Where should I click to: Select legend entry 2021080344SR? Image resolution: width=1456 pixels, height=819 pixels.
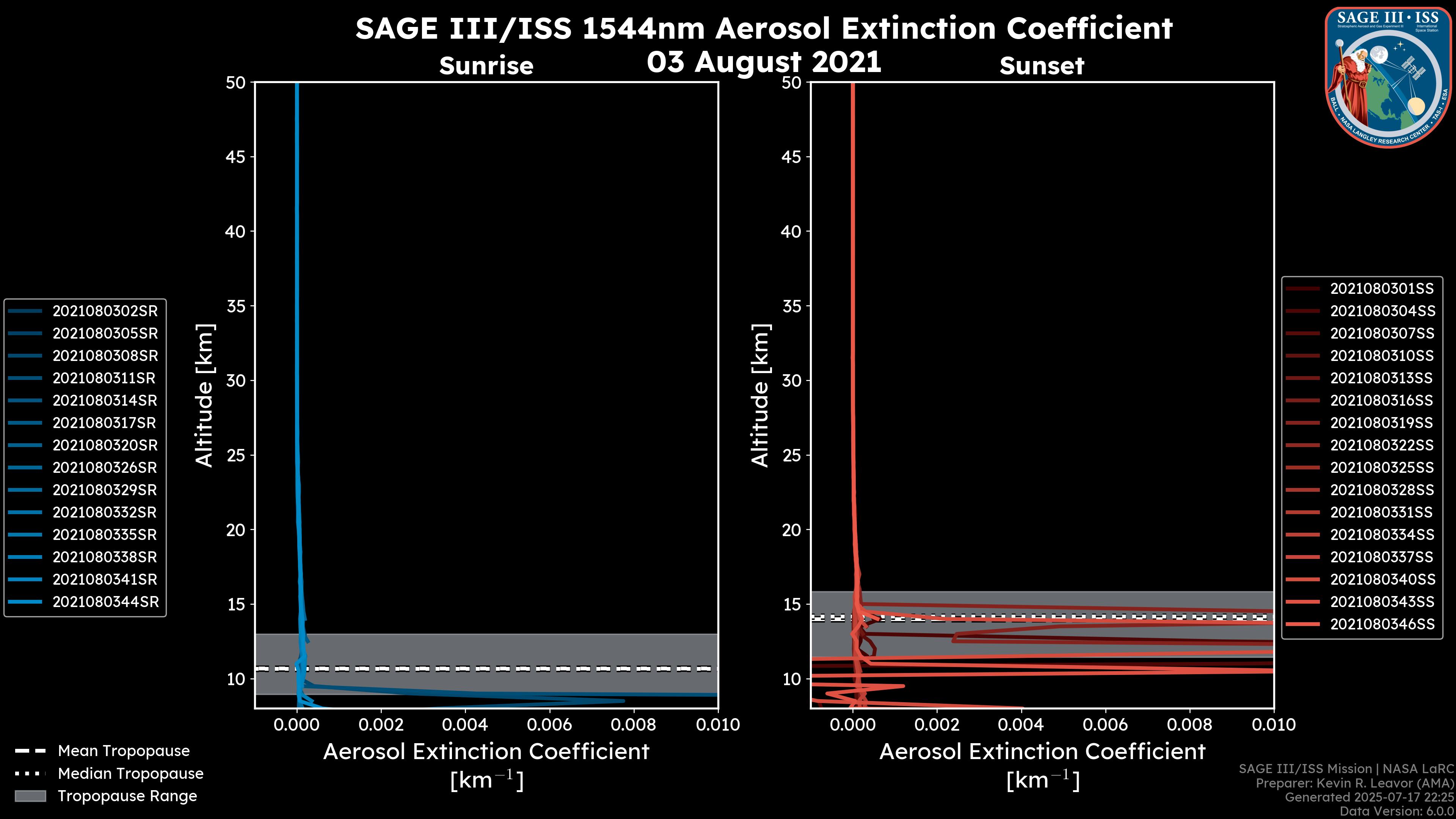tap(105, 602)
